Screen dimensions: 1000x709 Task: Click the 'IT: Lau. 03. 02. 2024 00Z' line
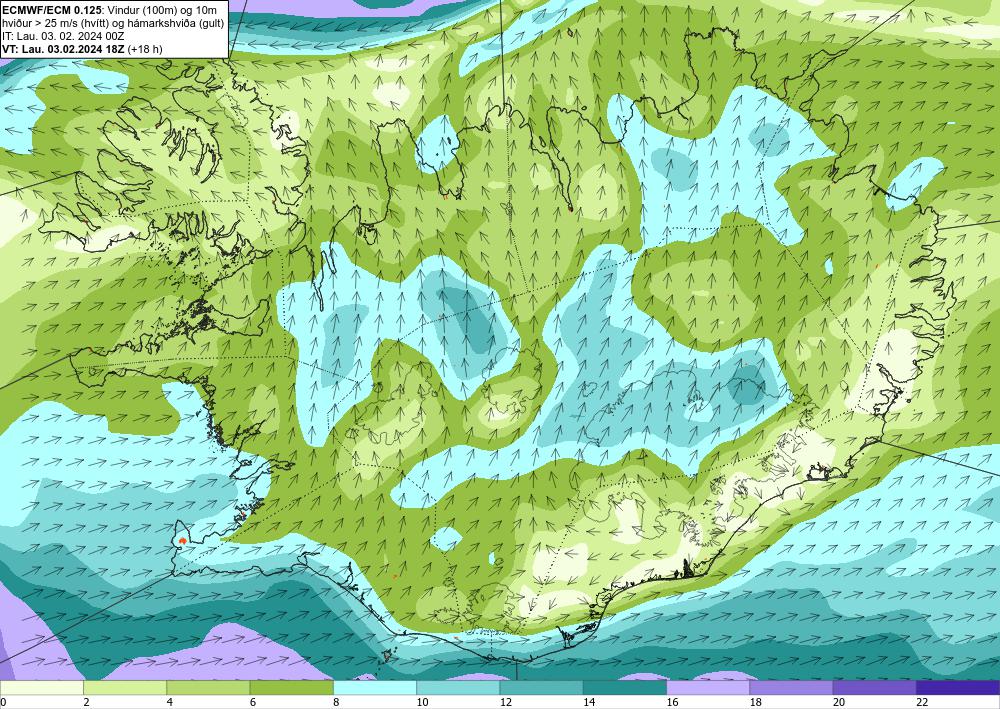[63, 36]
